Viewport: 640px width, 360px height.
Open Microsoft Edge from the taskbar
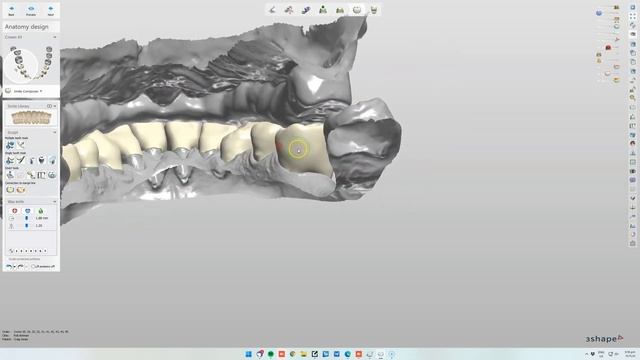tap(348, 354)
